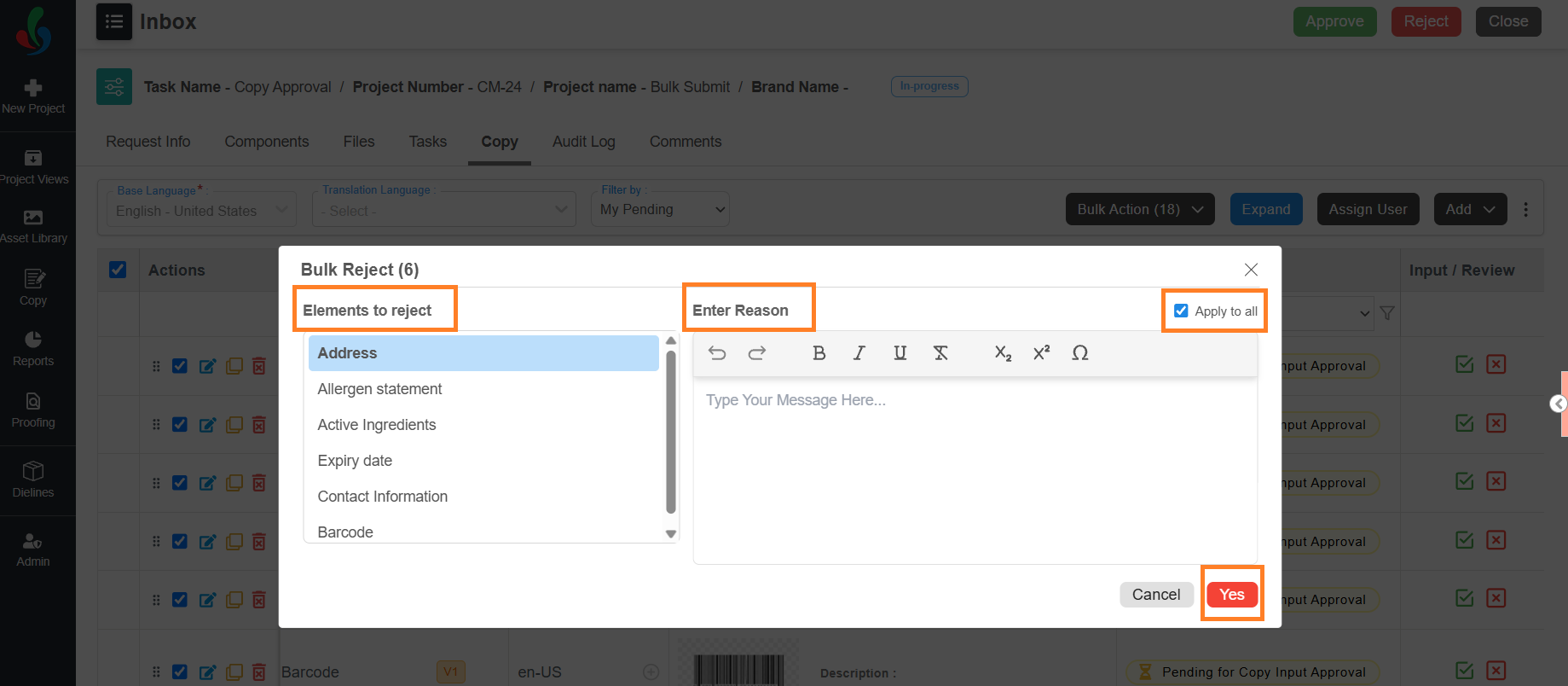Click the Undo arrow in reason editor
1568x686 pixels.
tap(717, 353)
